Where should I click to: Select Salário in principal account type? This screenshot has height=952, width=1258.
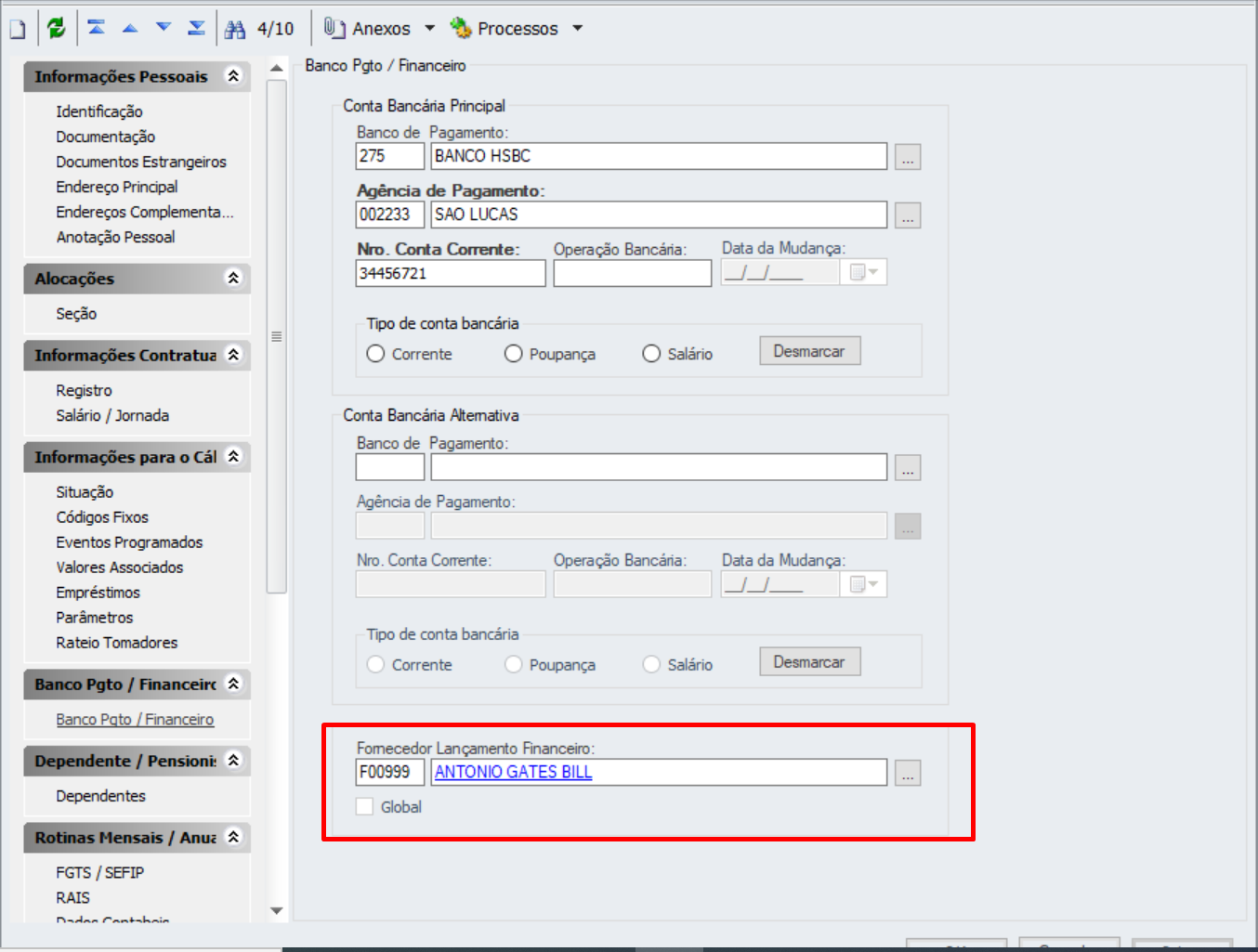(651, 354)
